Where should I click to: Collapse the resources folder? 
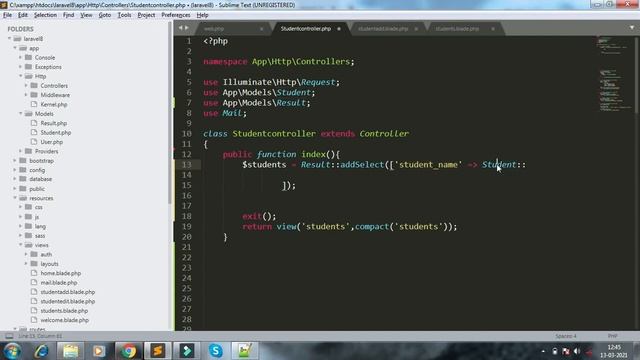click(x=15, y=198)
